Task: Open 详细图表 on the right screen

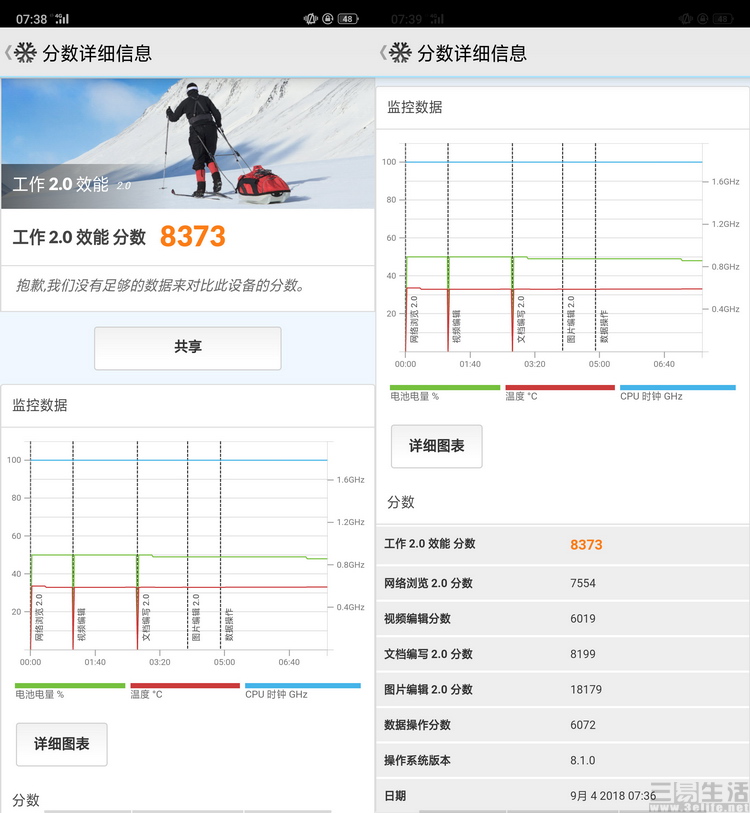Action: click(436, 446)
